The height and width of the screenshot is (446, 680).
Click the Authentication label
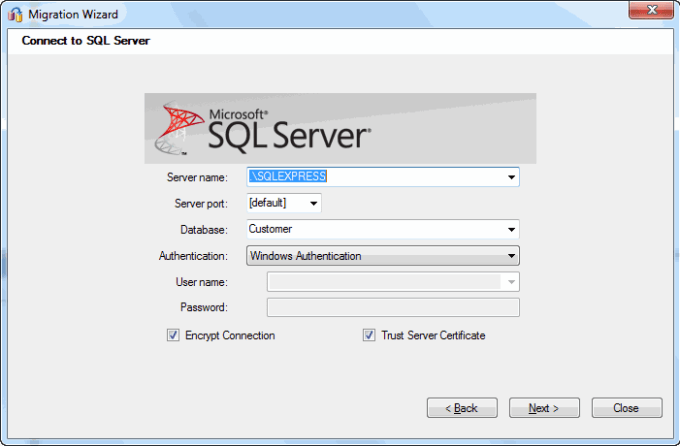pos(193,256)
